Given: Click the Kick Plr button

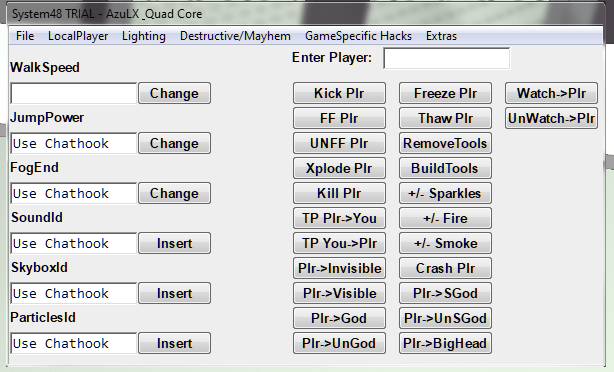Looking at the screenshot, I should coord(339,93).
